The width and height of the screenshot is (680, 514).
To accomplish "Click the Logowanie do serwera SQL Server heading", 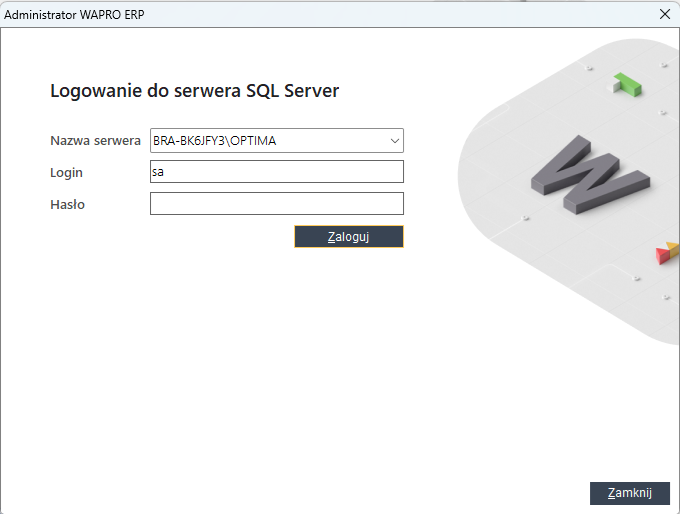I will click(x=194, y=91).
